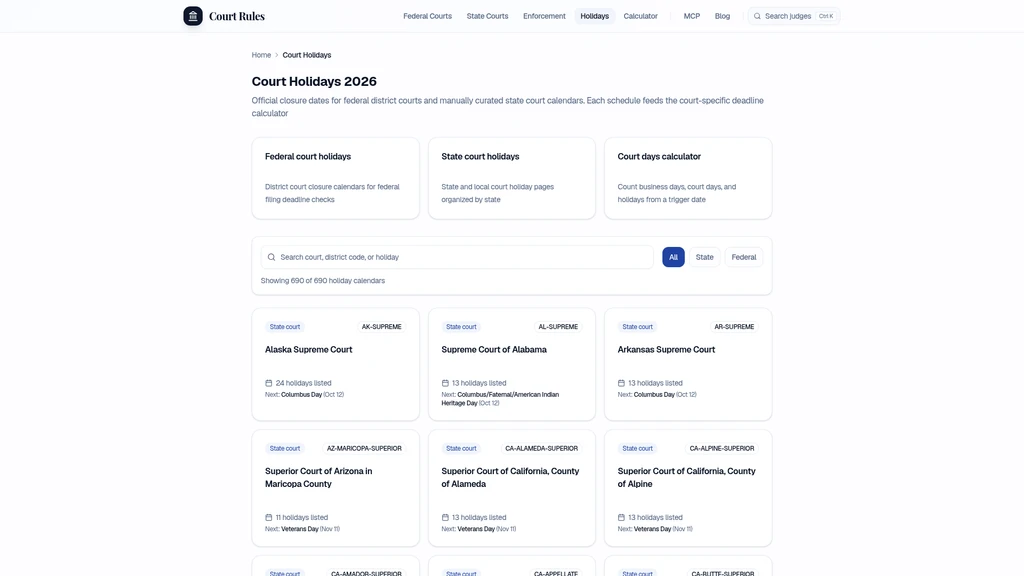The image size is (1024, 576).
Task: Click the AR-SUPREME code badge
Action: tap(734, 327)
